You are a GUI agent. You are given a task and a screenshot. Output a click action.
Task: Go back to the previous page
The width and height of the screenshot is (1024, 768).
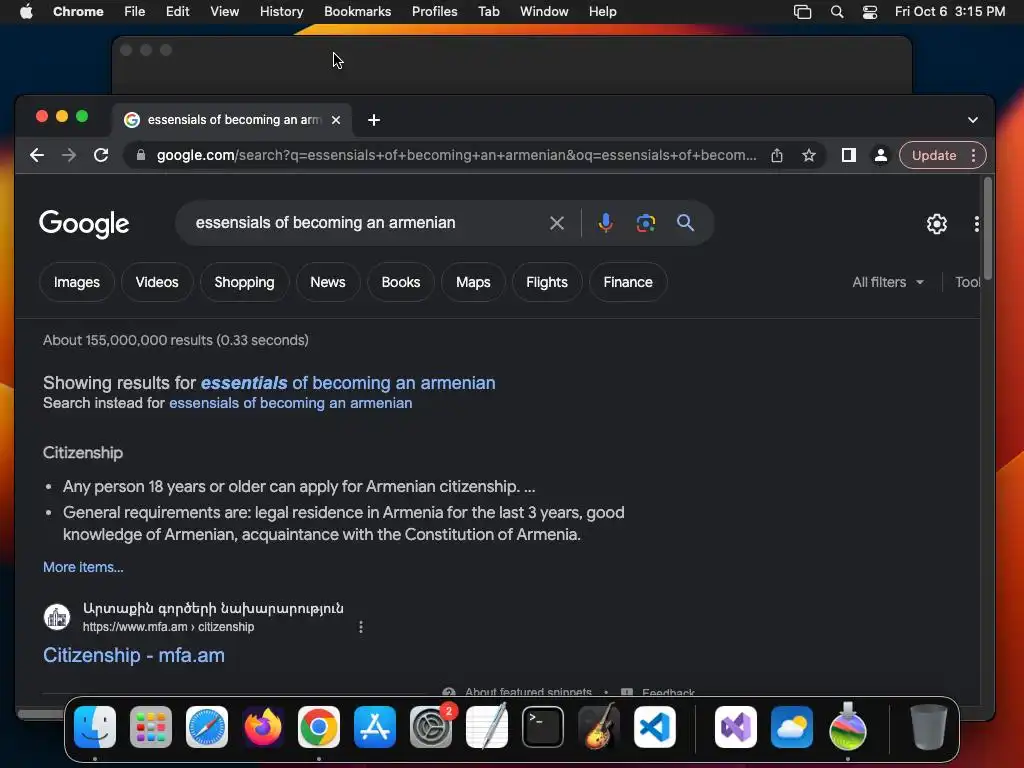37,155
